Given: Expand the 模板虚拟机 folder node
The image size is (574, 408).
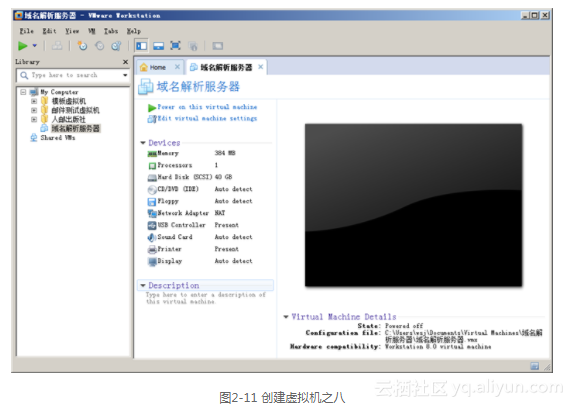Looking at the screenshot, I should pos(34,101).
